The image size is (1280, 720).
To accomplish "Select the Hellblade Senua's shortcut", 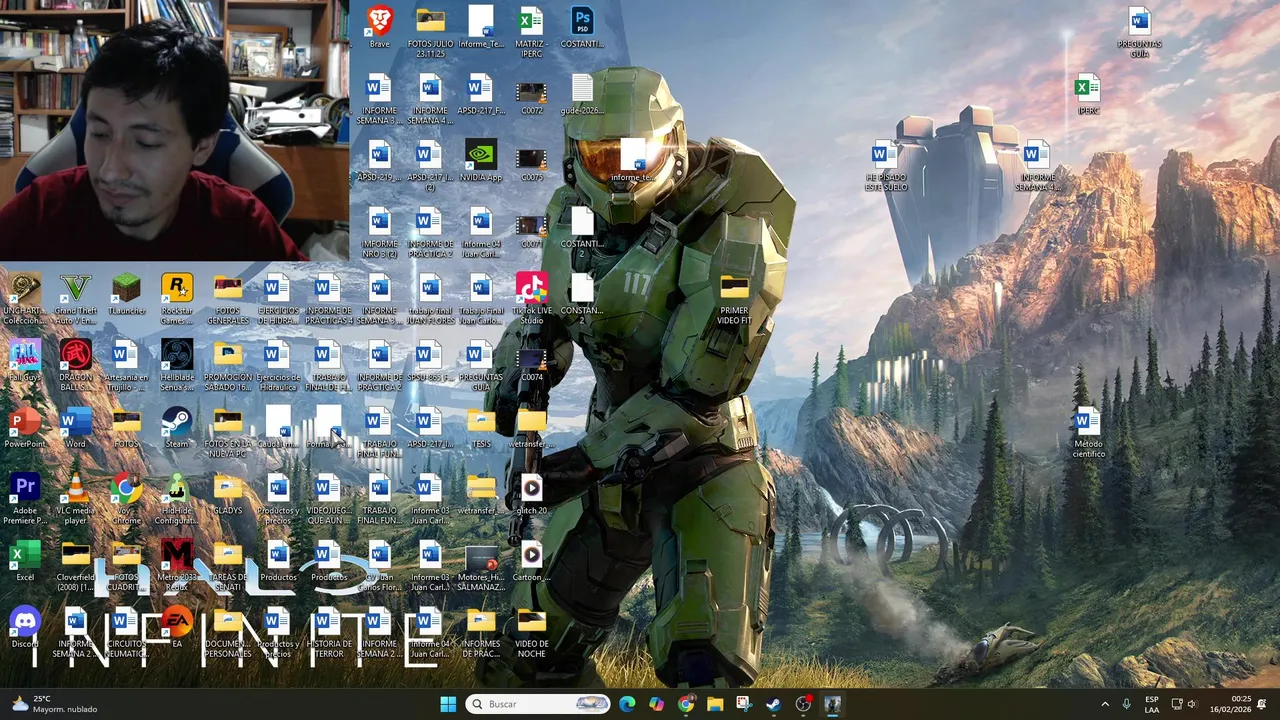I will click(177, 365).
